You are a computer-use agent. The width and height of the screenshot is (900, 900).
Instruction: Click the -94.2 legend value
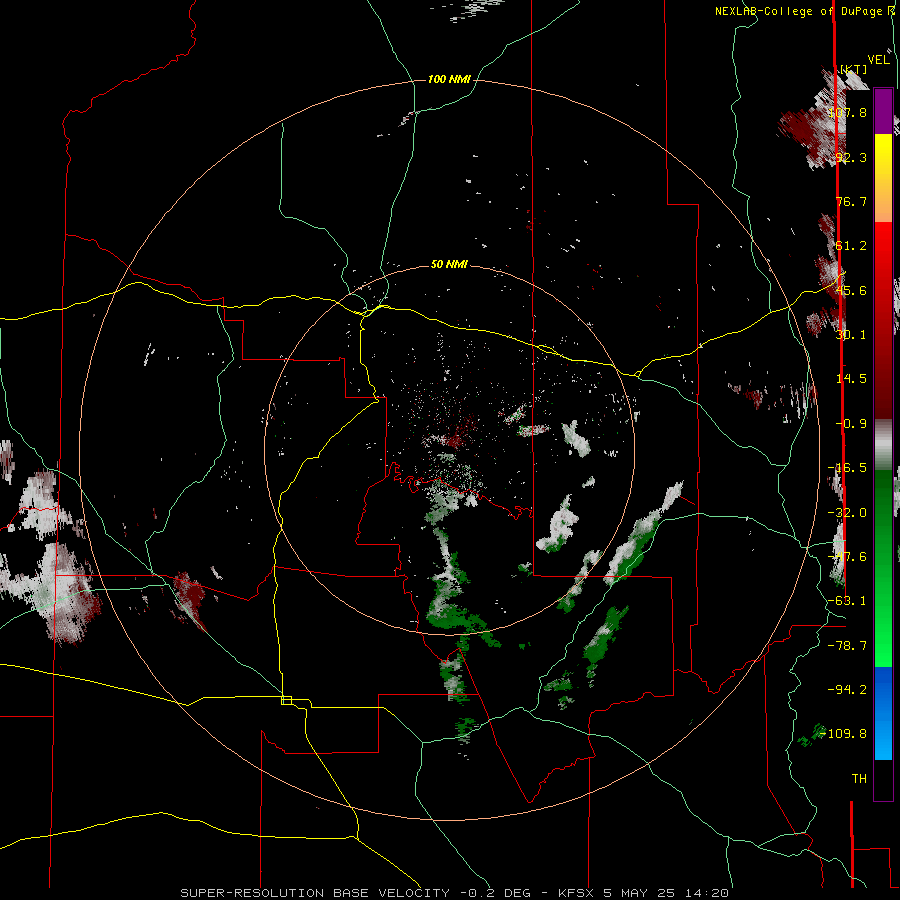[x=847, y=689]
